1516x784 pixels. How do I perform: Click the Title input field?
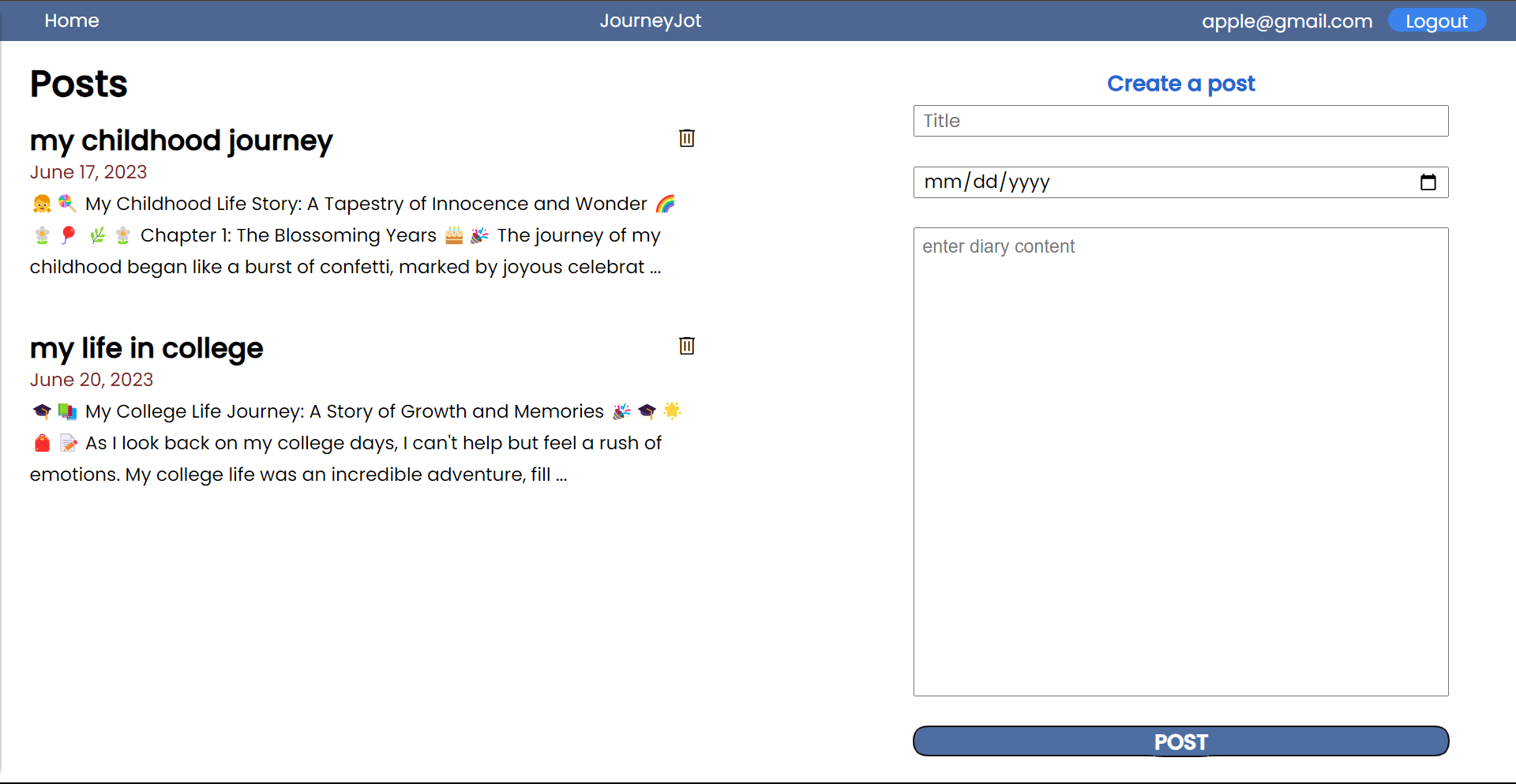click(1180, 121)
